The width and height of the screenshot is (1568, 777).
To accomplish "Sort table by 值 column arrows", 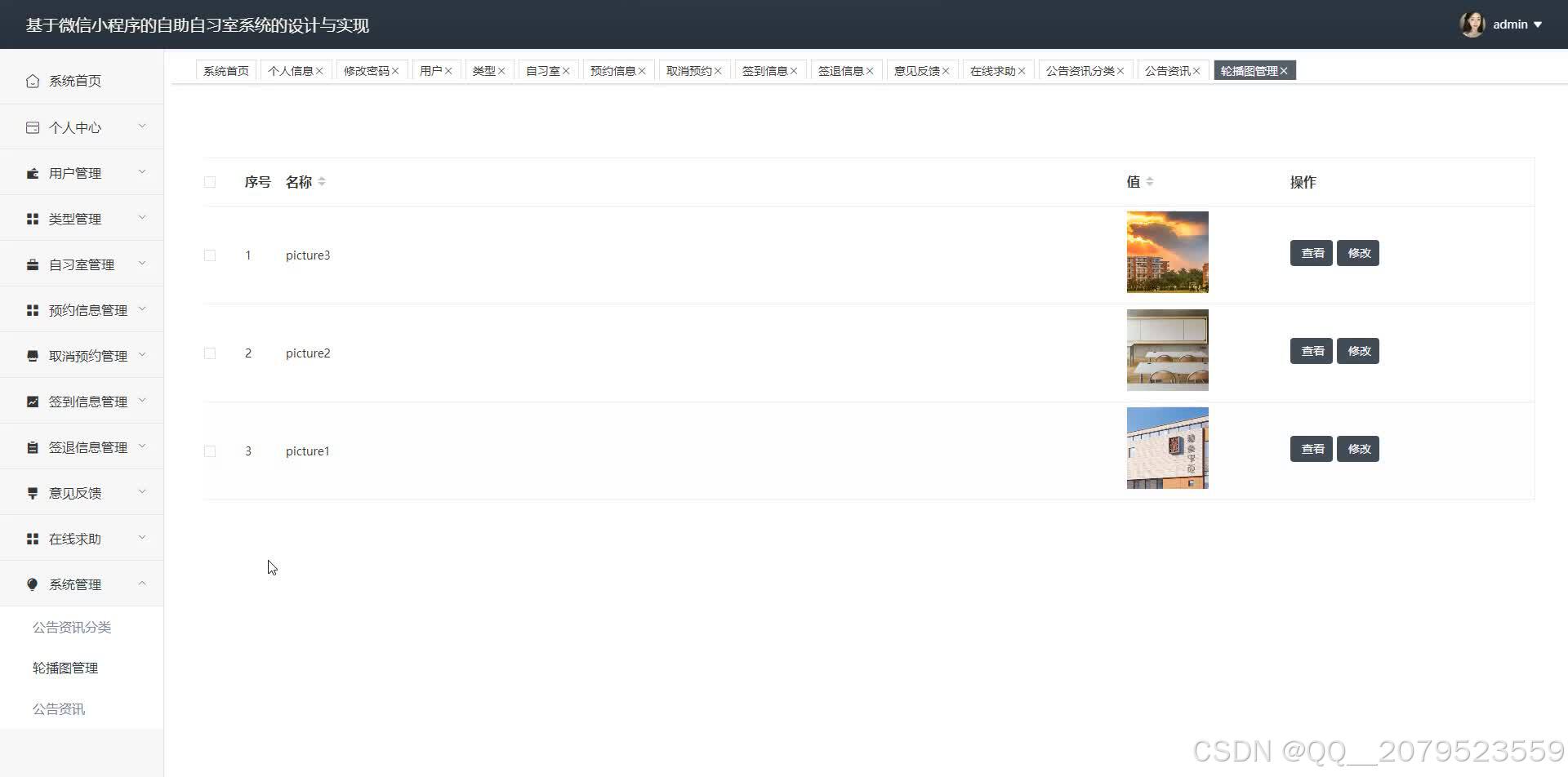I will click(1150, 182).
